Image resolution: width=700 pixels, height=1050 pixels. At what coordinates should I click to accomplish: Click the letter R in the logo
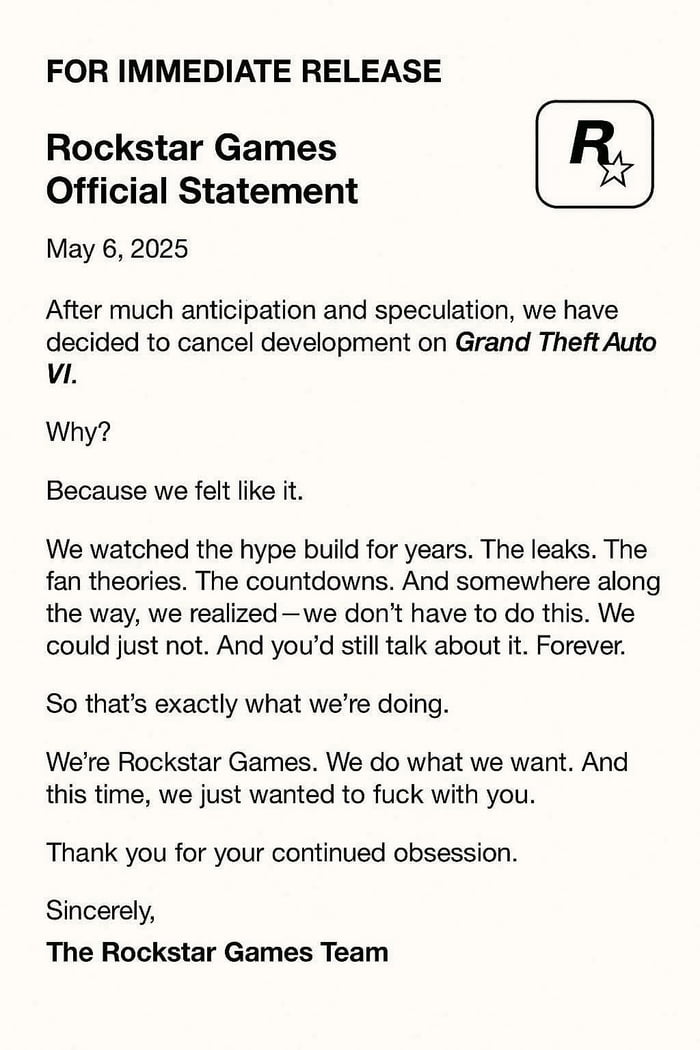[x=585, y=147]
